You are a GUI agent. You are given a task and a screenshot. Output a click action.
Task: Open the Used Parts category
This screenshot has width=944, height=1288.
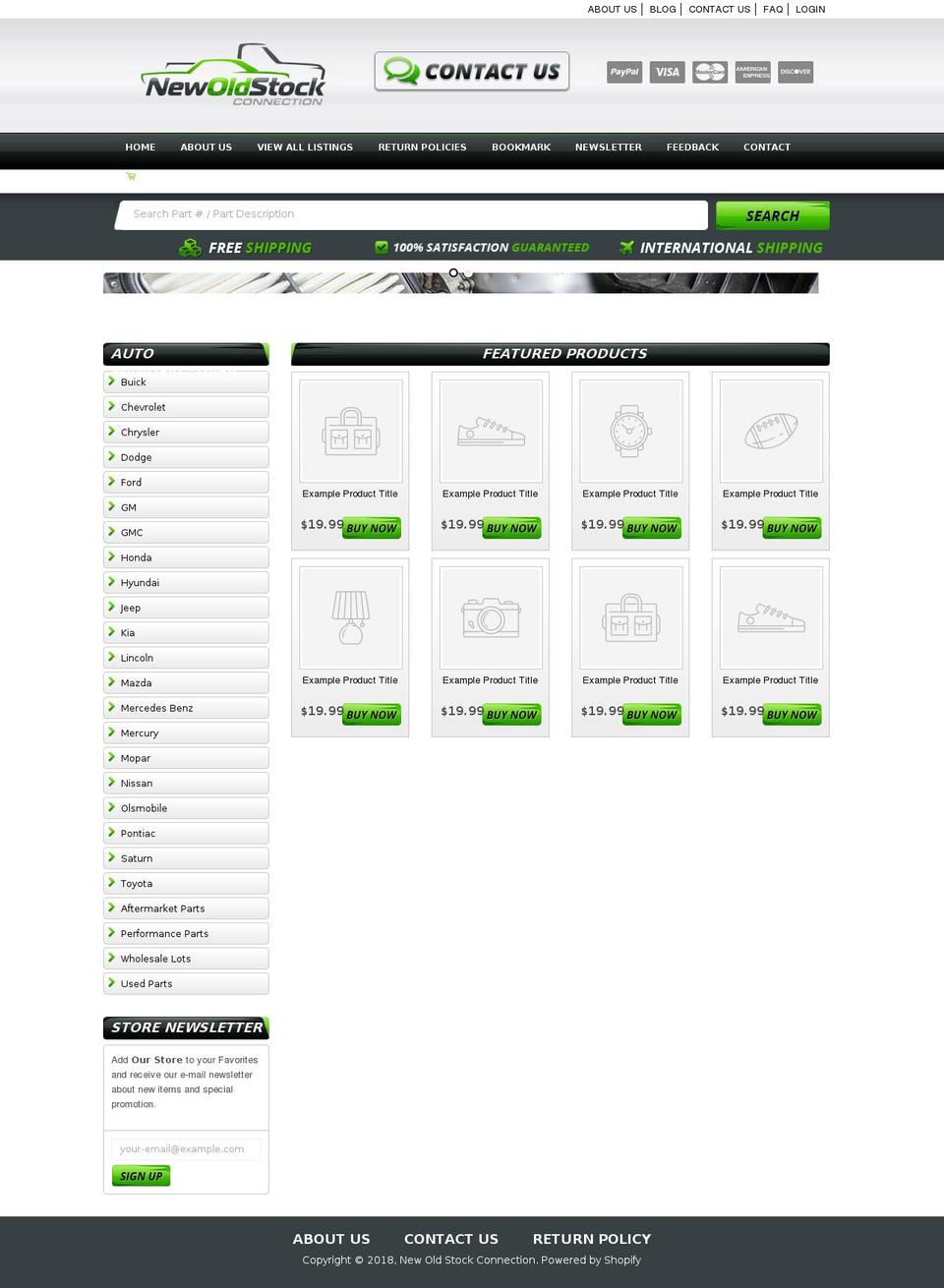click(x=186, y=984)
